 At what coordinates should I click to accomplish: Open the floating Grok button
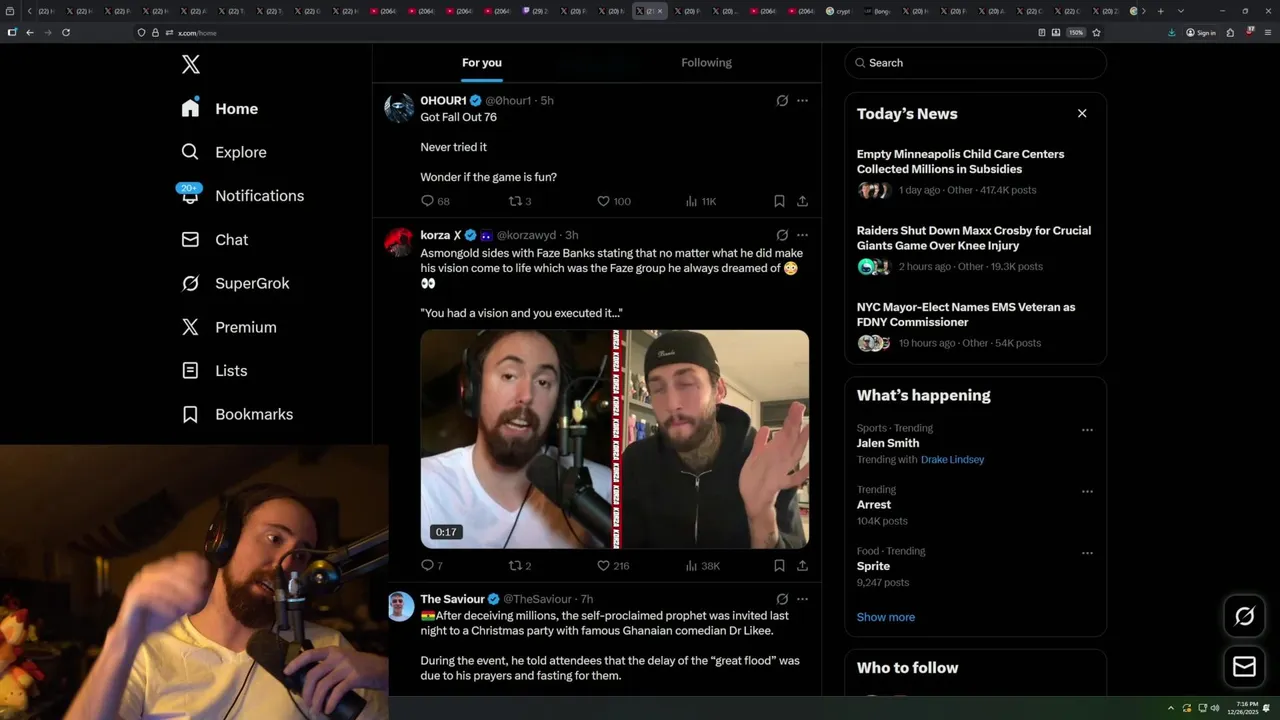coord(1244,616)
